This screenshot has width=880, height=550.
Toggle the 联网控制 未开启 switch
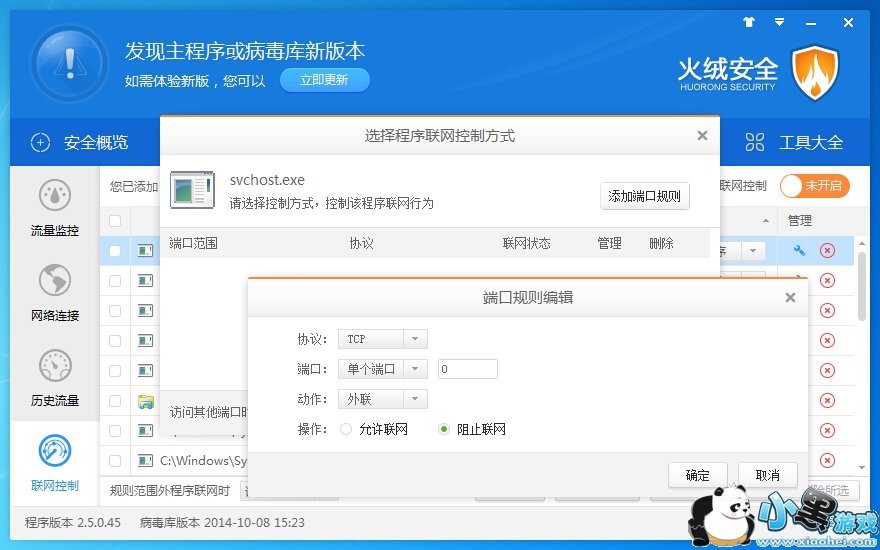coord(815,186)
